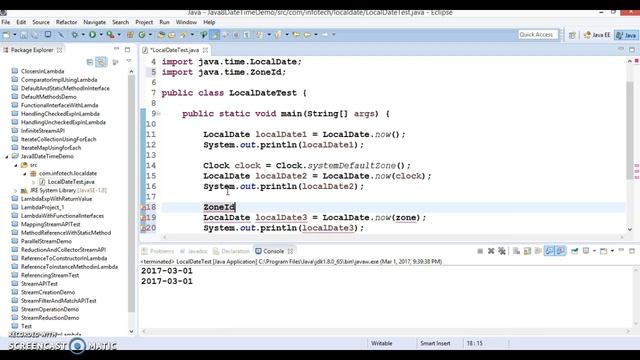Collapse the src folder node

[x=16, y=165]
